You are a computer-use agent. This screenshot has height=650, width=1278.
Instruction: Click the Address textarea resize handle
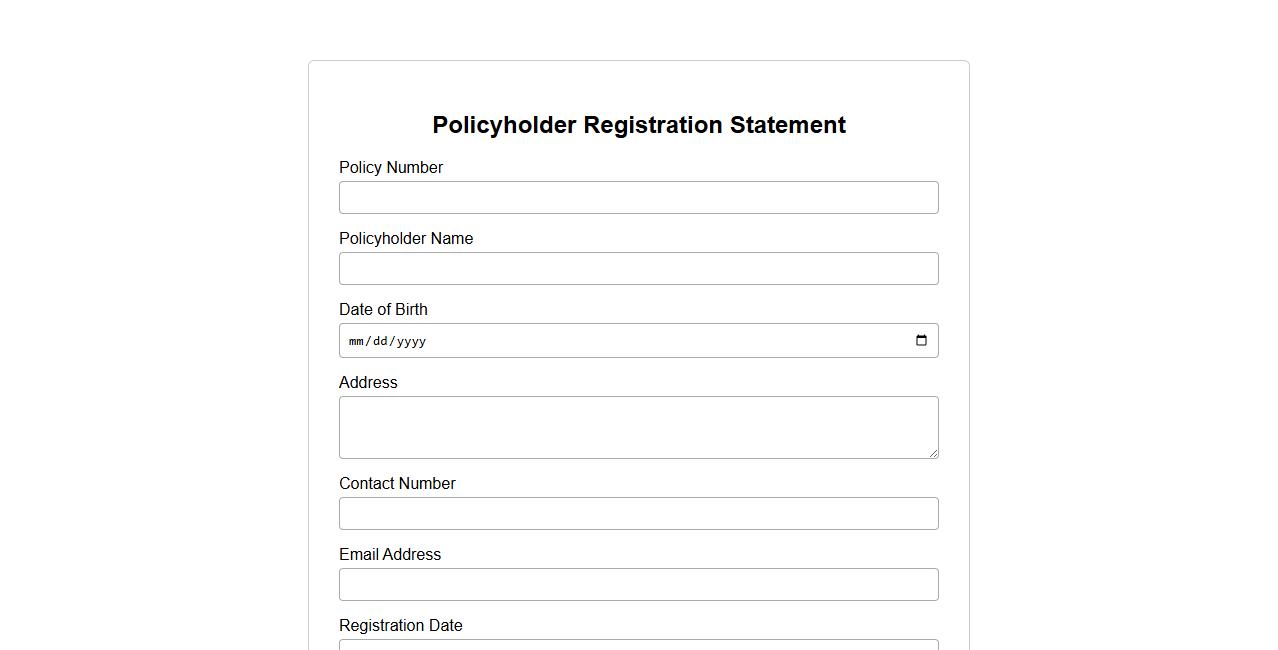tap(933, 453)
